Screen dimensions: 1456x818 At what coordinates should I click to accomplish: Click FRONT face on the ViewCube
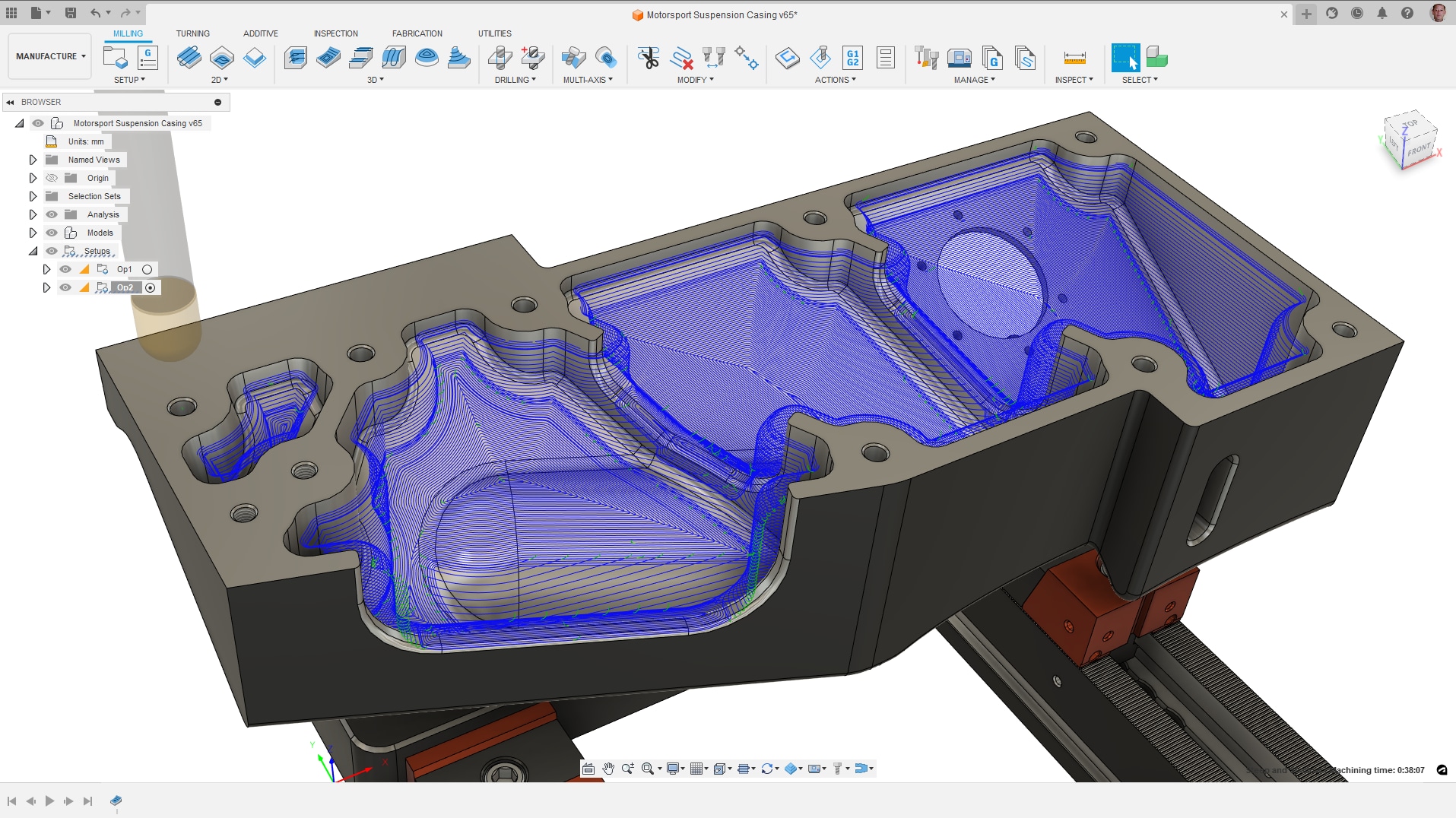[1418, 152]
